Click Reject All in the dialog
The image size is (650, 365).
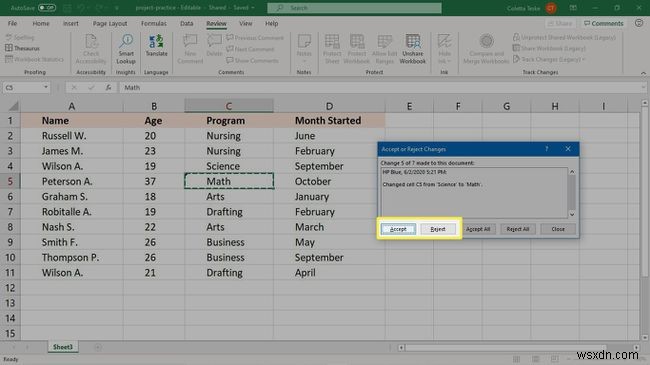coord(518,229)
